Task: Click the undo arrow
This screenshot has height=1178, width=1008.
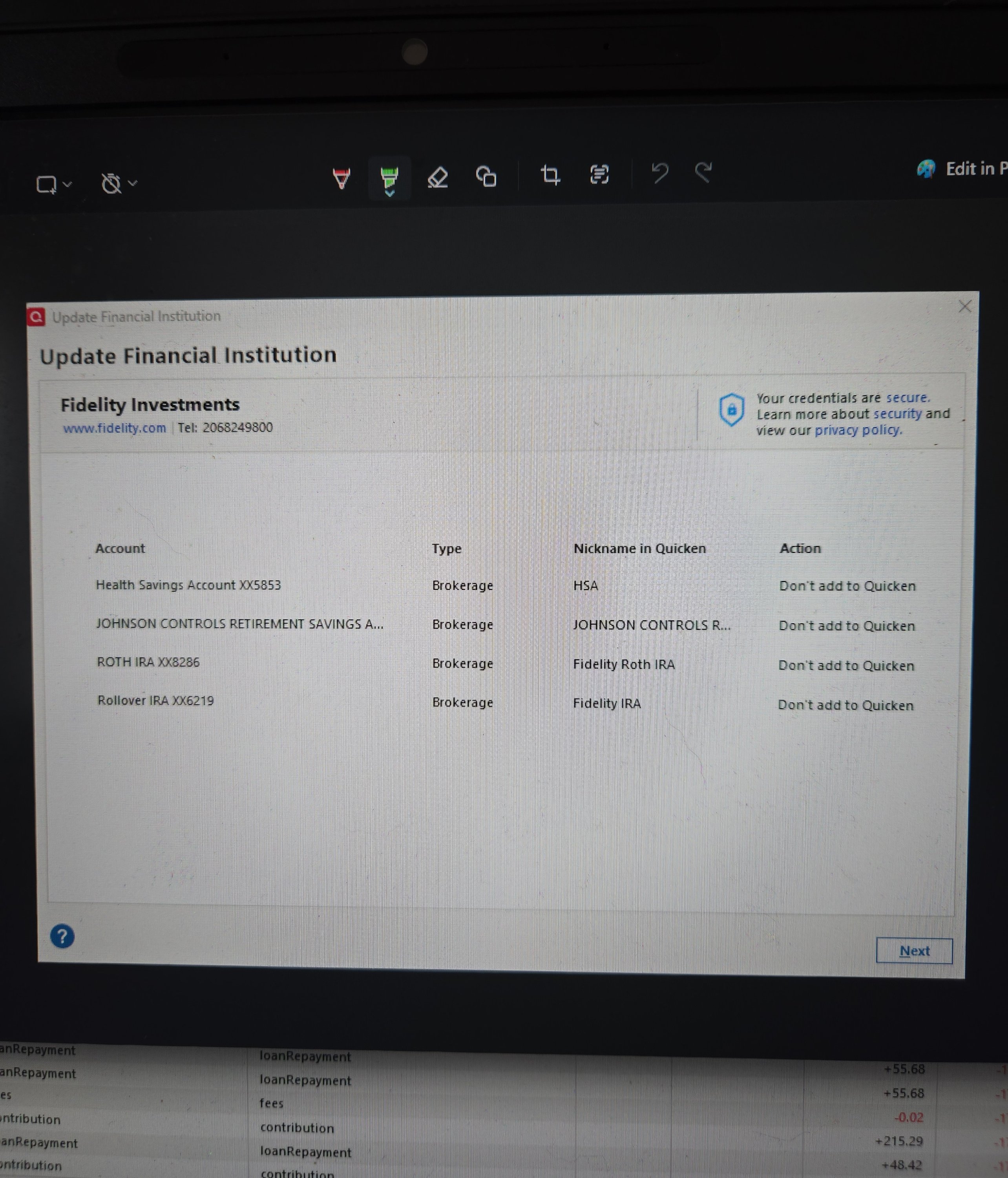Action: 660,172
